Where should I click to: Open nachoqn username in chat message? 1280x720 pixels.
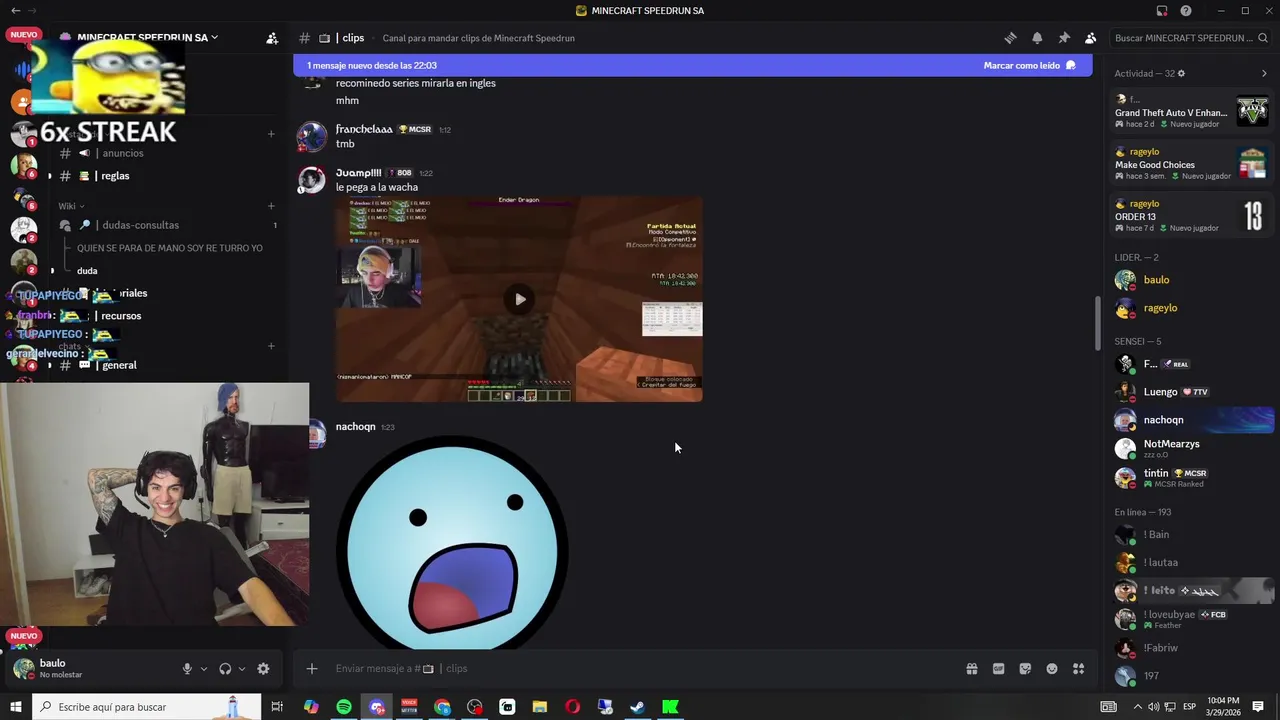pyautogui.click(x=355, y=427)
